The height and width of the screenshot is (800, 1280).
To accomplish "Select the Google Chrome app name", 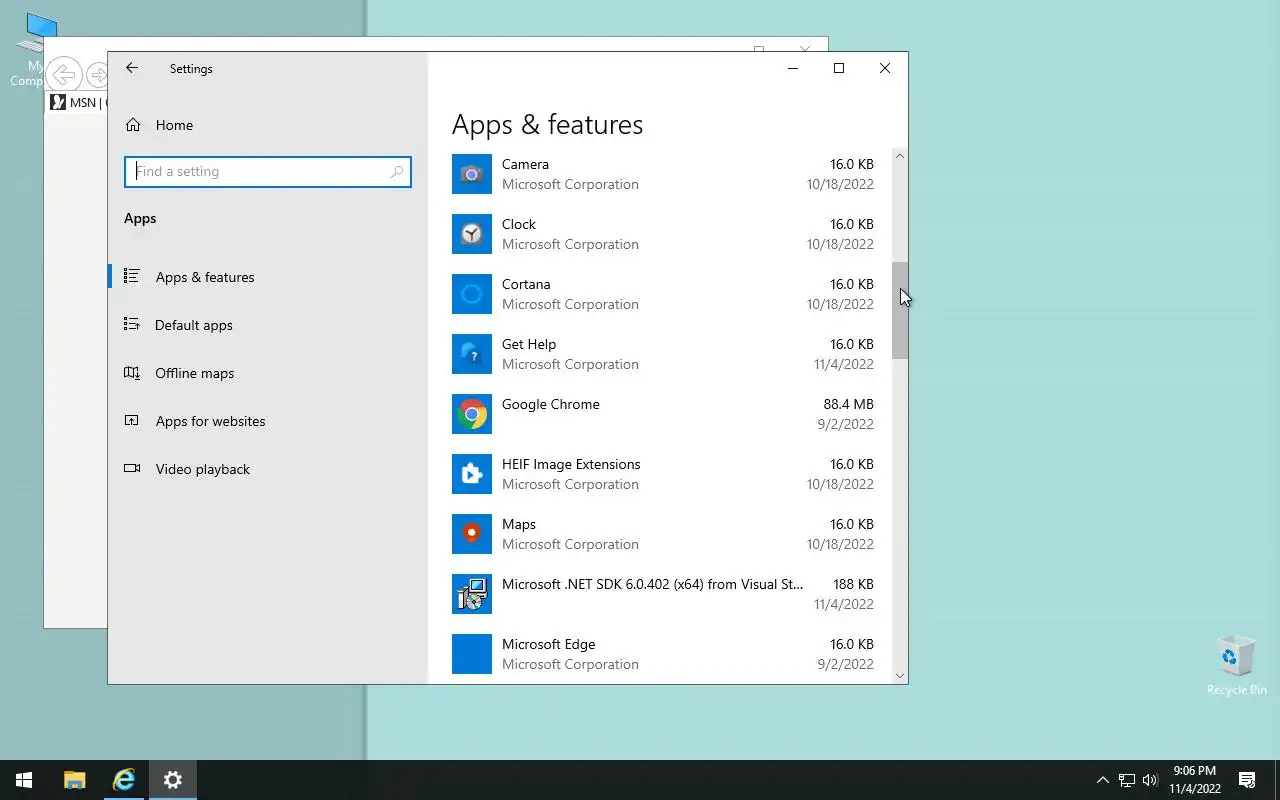I will [x=551, y=404].
